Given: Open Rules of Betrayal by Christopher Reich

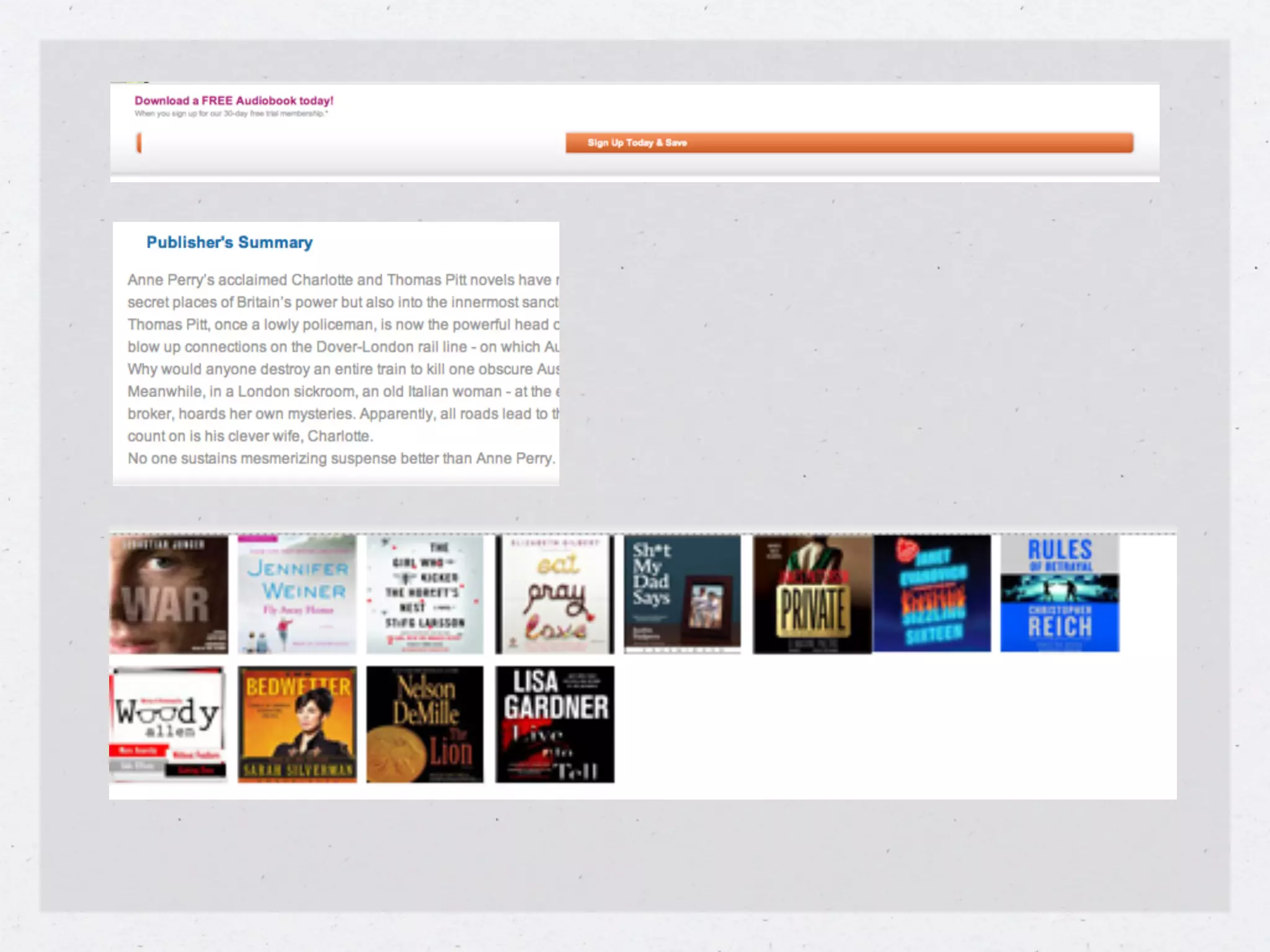Looking at the screenshot, I should tap(1060, 594).
